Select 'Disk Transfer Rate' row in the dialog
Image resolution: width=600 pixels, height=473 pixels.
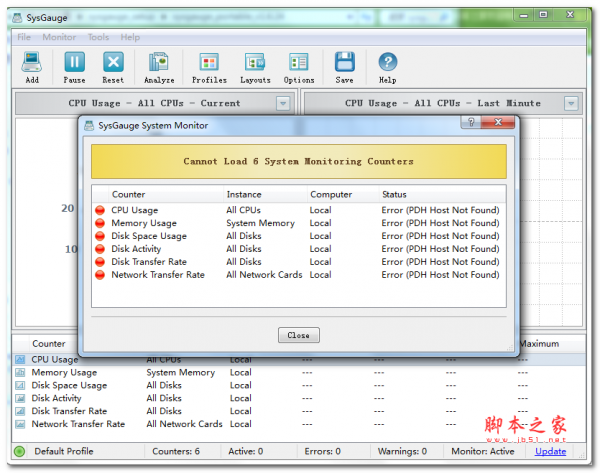(298, 262)
